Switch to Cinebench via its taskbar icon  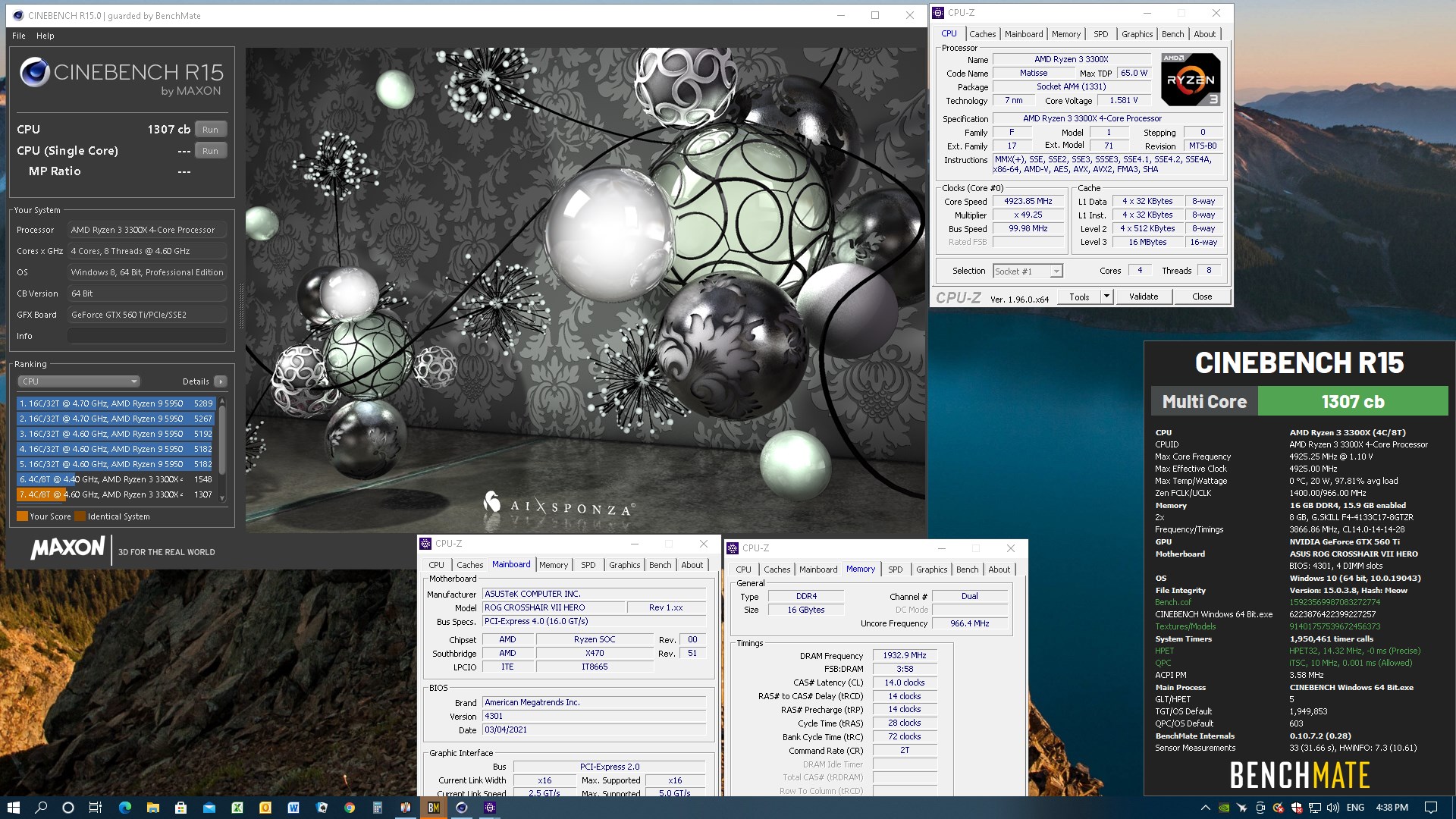[x=461, y=808]
